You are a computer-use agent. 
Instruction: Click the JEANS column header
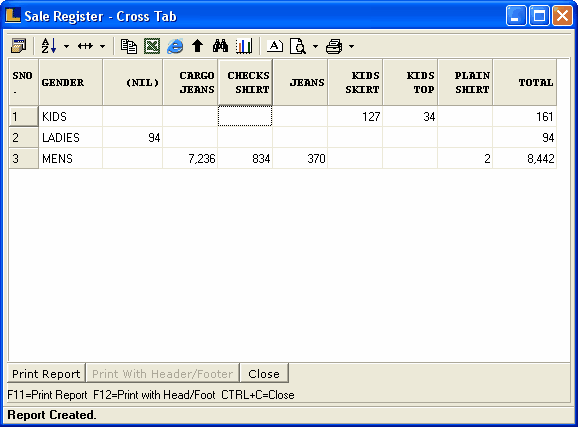(x=300, y=82)
